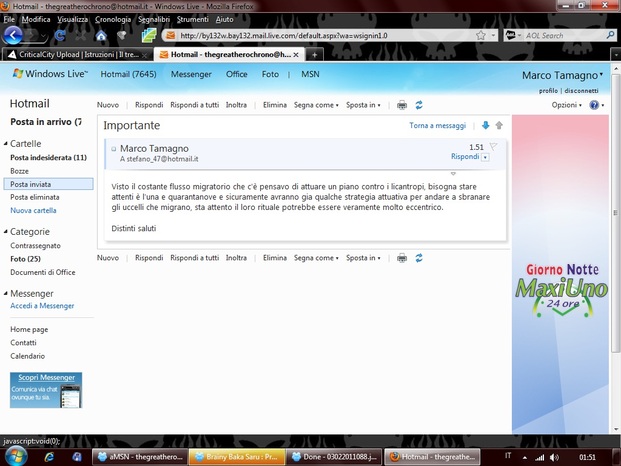Open the Rispondi options arrow in message header
This screenshot has width=621, height=466.
point(486,158)
